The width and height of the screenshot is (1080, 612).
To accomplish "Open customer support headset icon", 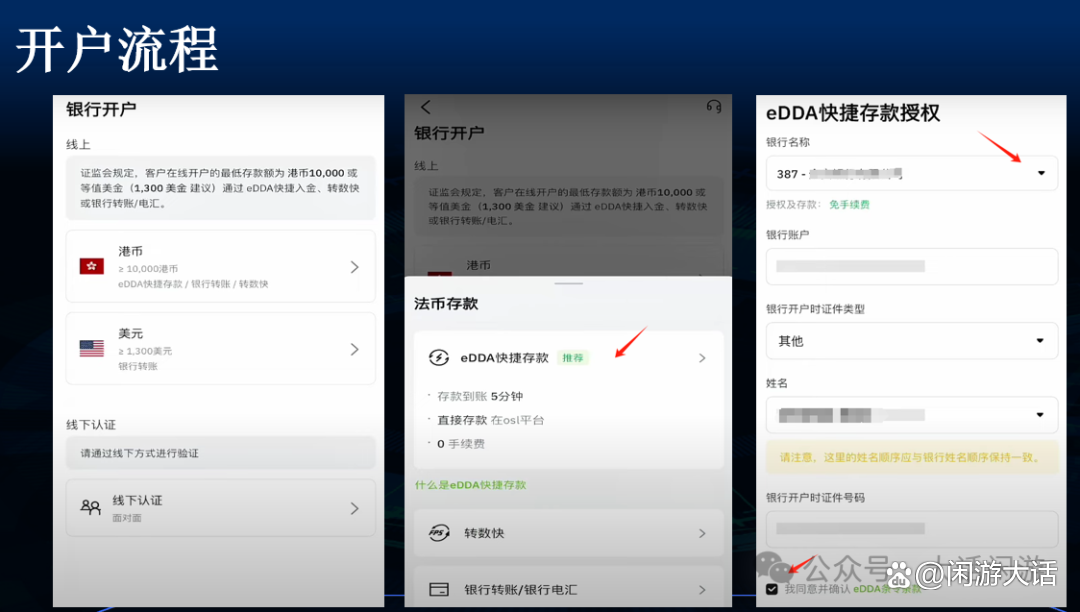I will (x=714, y=106).
